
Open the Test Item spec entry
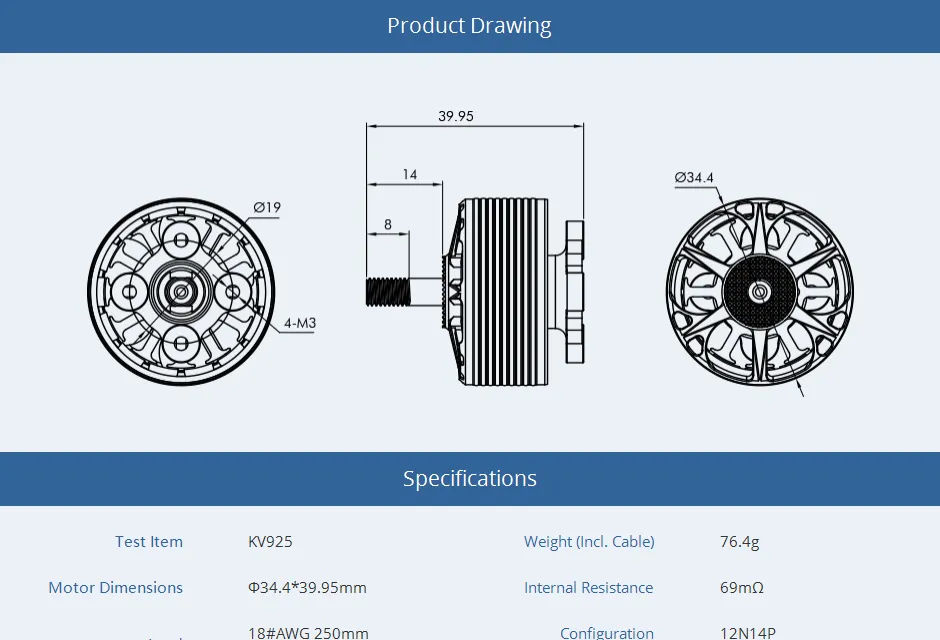tap(149, 541)
